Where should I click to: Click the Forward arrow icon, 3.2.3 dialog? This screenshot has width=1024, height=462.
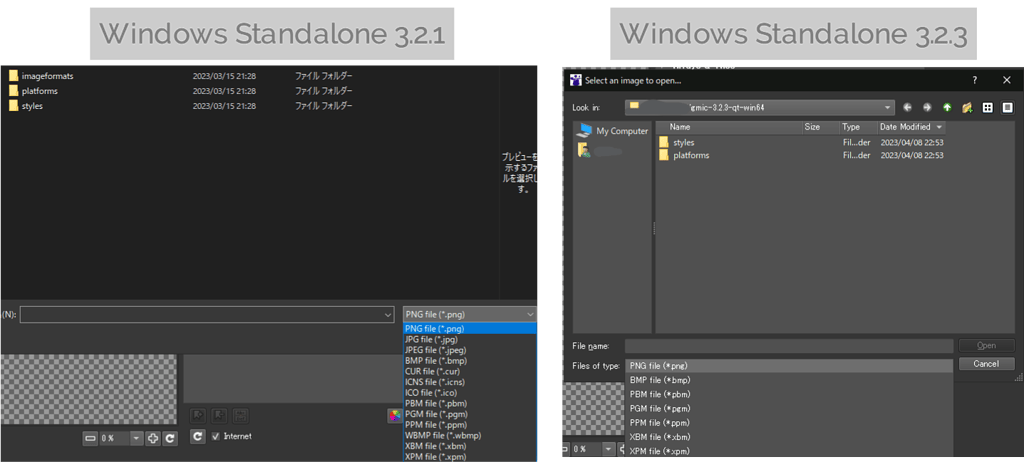click(927, 108)
